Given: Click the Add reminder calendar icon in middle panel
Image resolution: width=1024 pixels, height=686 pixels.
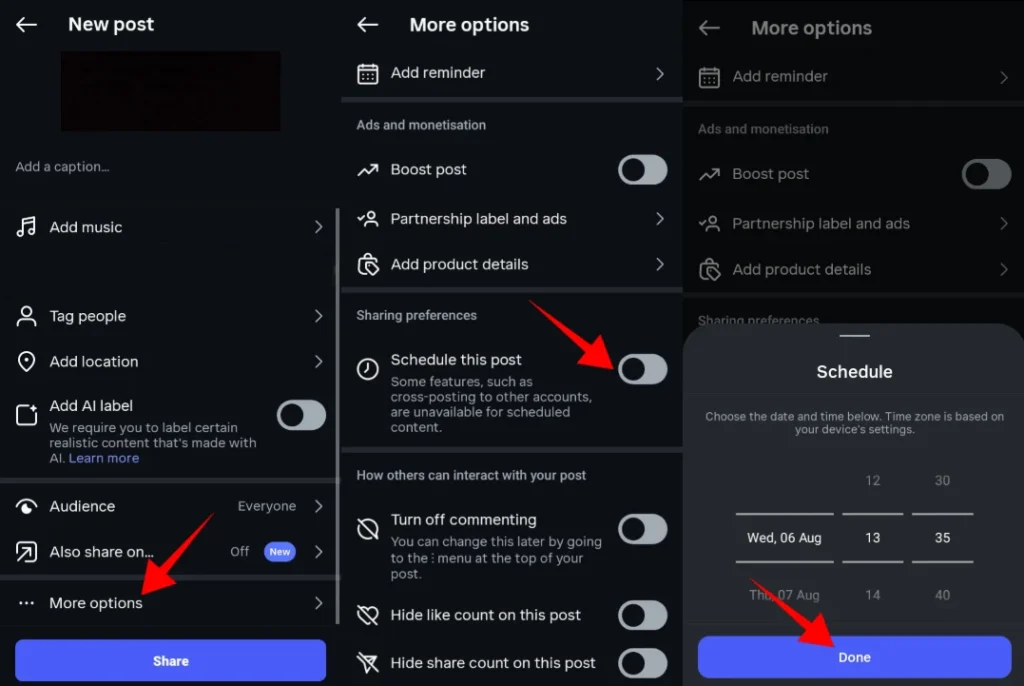Looking at the screenshot, I should point(368,73).
